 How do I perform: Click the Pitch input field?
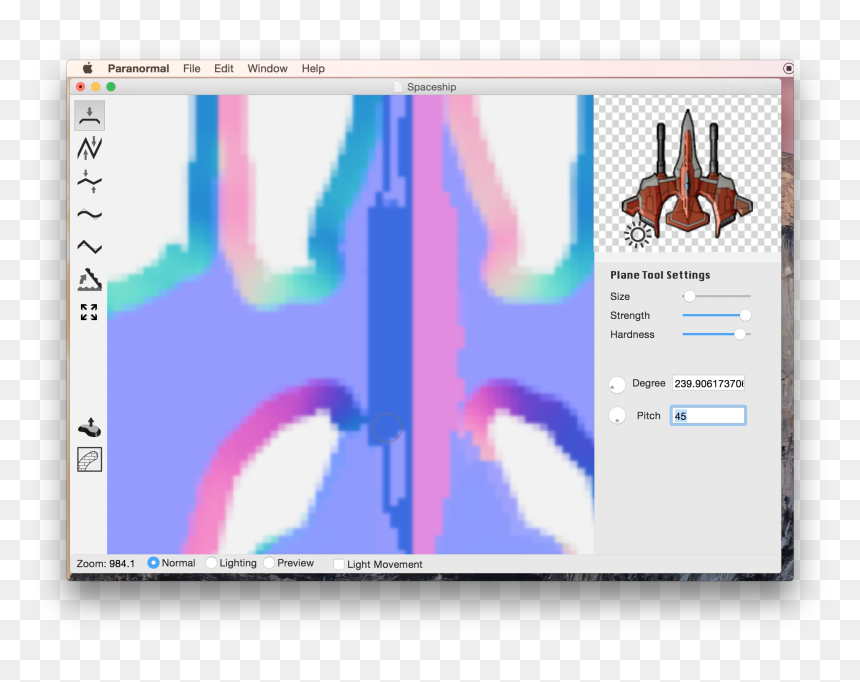coord(708,416)
